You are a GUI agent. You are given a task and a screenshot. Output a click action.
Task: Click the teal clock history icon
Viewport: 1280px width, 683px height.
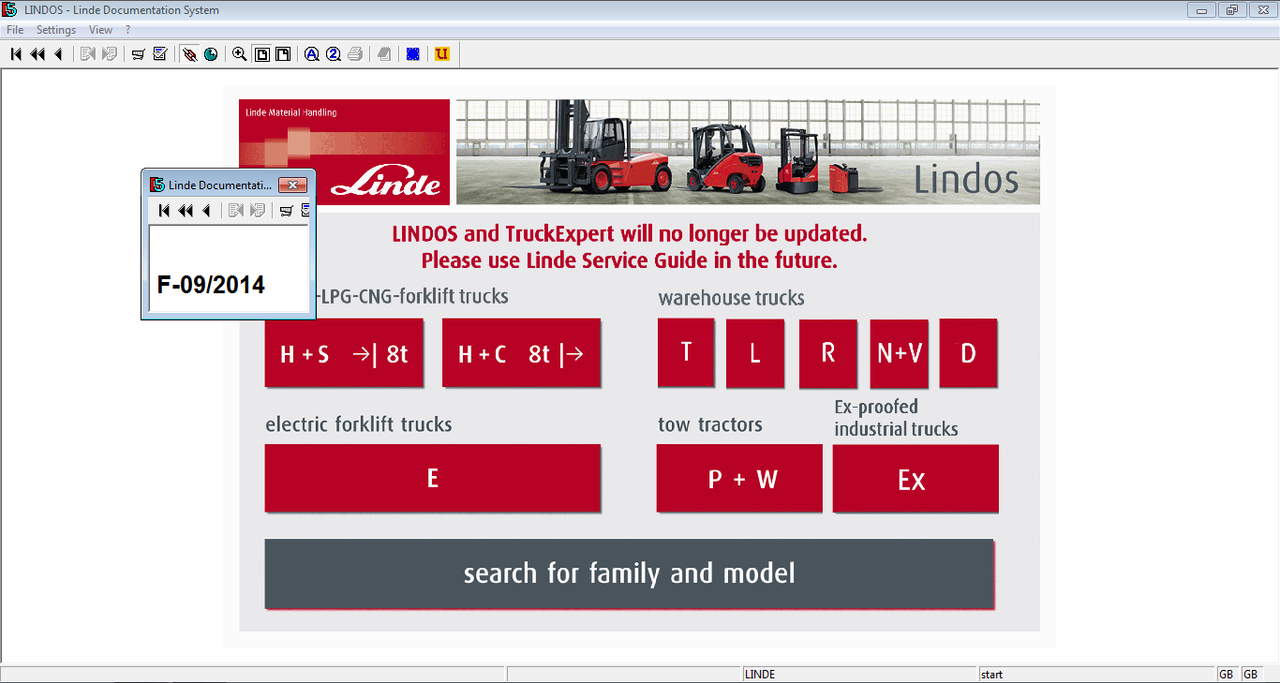[x=211, y=54]
